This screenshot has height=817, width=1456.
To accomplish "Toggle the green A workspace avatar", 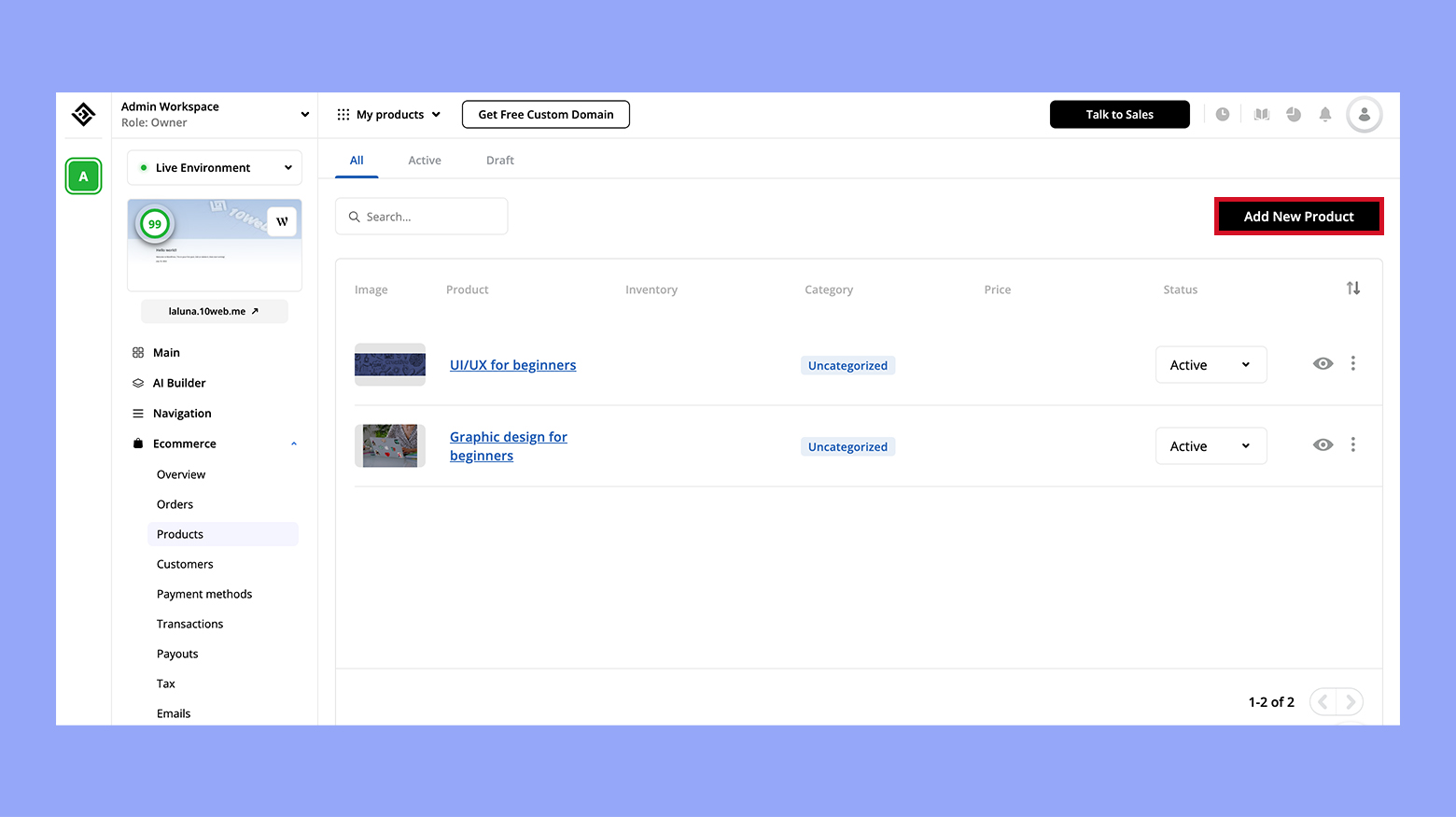I will 83,176.
